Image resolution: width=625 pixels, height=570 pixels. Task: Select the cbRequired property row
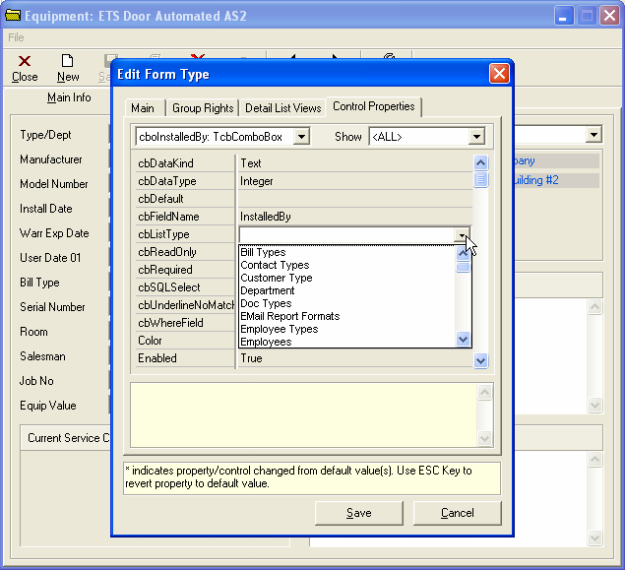(x=185, y=269)
